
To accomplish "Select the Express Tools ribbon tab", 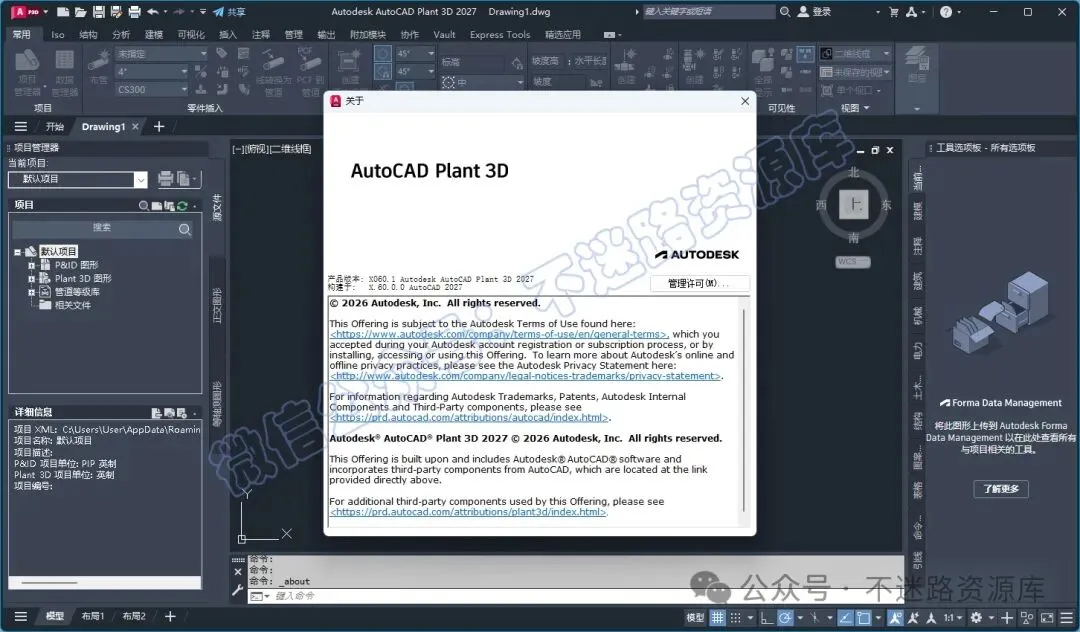I will pos(500,34).
